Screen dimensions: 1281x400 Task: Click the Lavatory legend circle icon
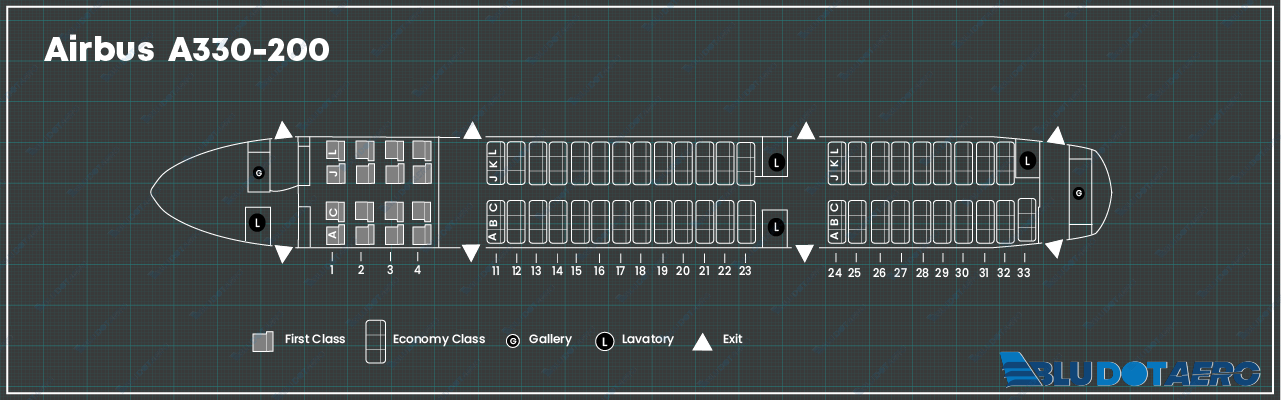tap(604, 341)
